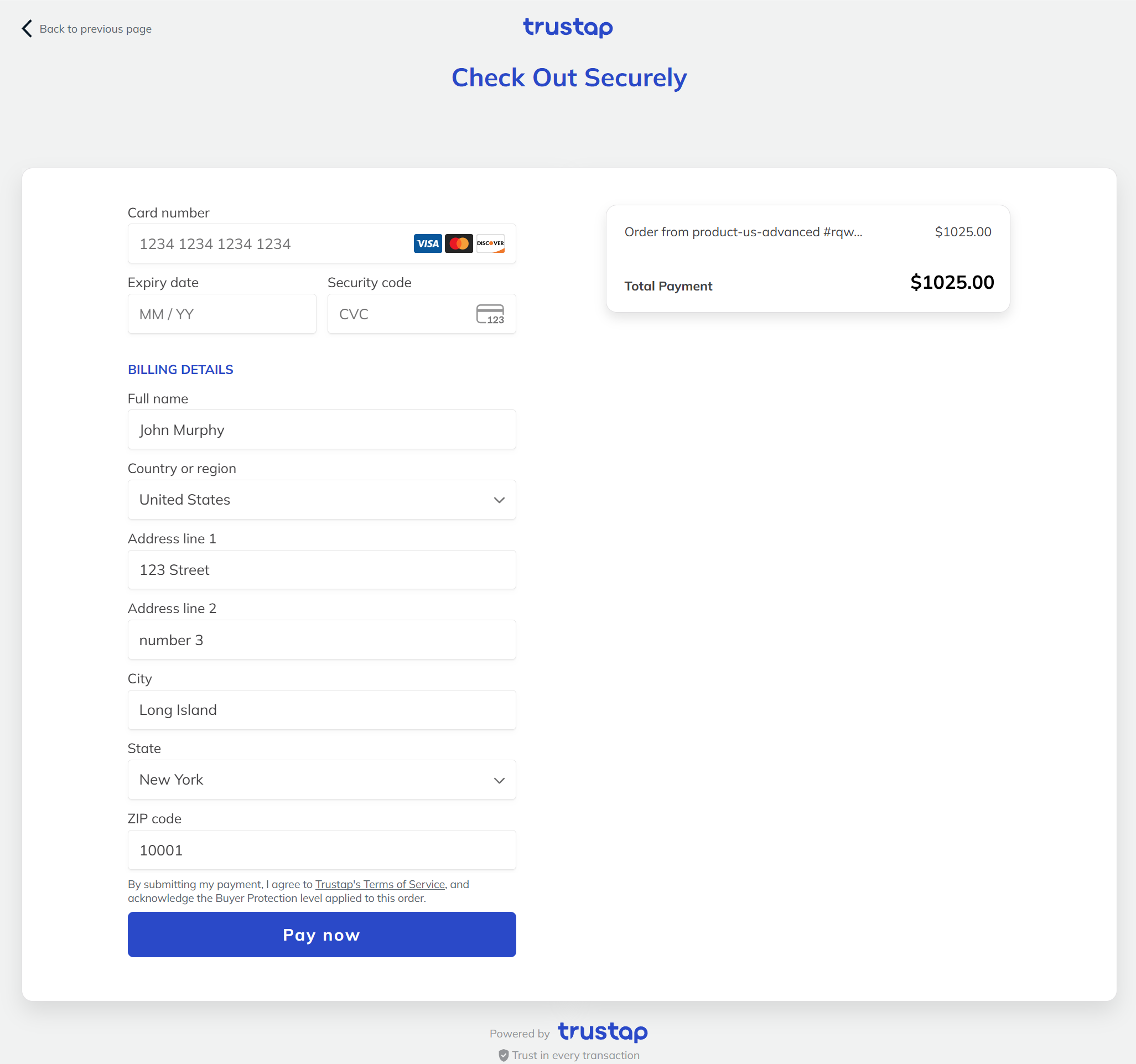Click the CVC card hint icon
The image size is (1136, 1064).
coord(490,314)
